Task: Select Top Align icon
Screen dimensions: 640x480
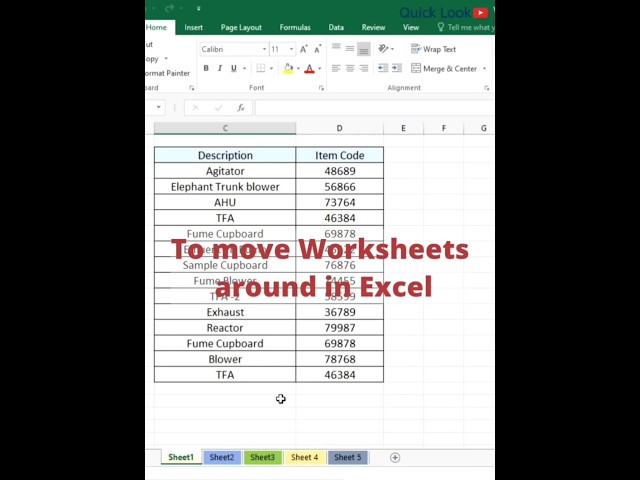Action: pyautogui.click(x=336, y=48)
